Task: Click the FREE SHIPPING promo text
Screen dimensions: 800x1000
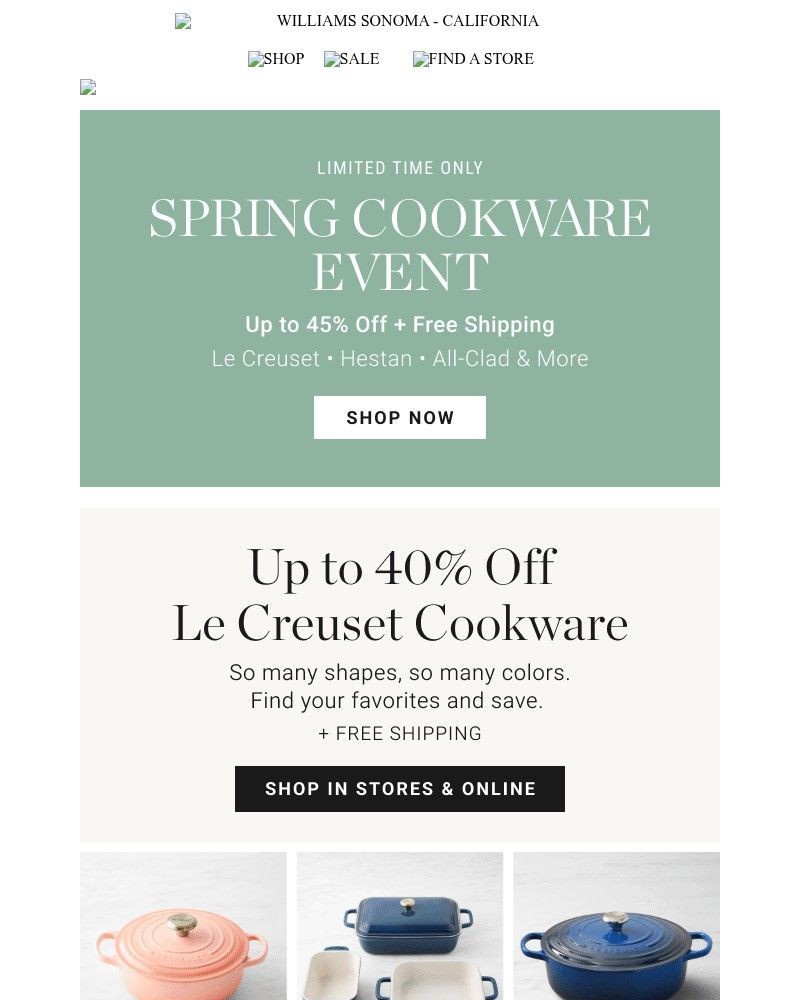Action: (x=400, y=733)
